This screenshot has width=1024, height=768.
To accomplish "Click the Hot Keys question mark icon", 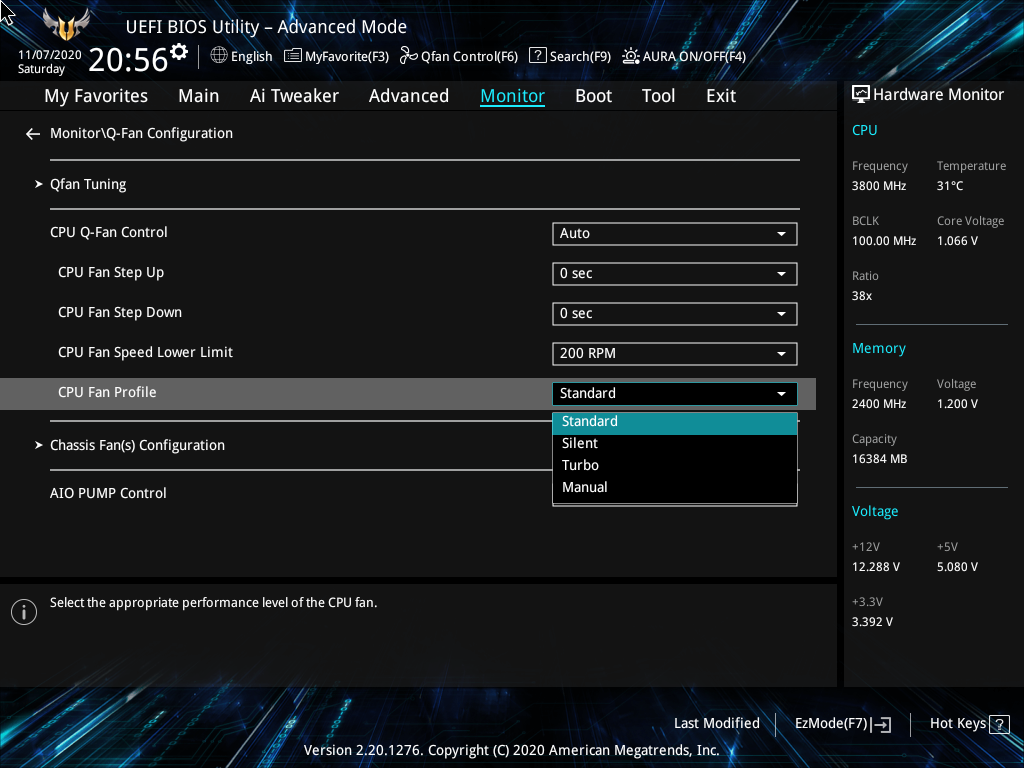I will (1000, 724).
